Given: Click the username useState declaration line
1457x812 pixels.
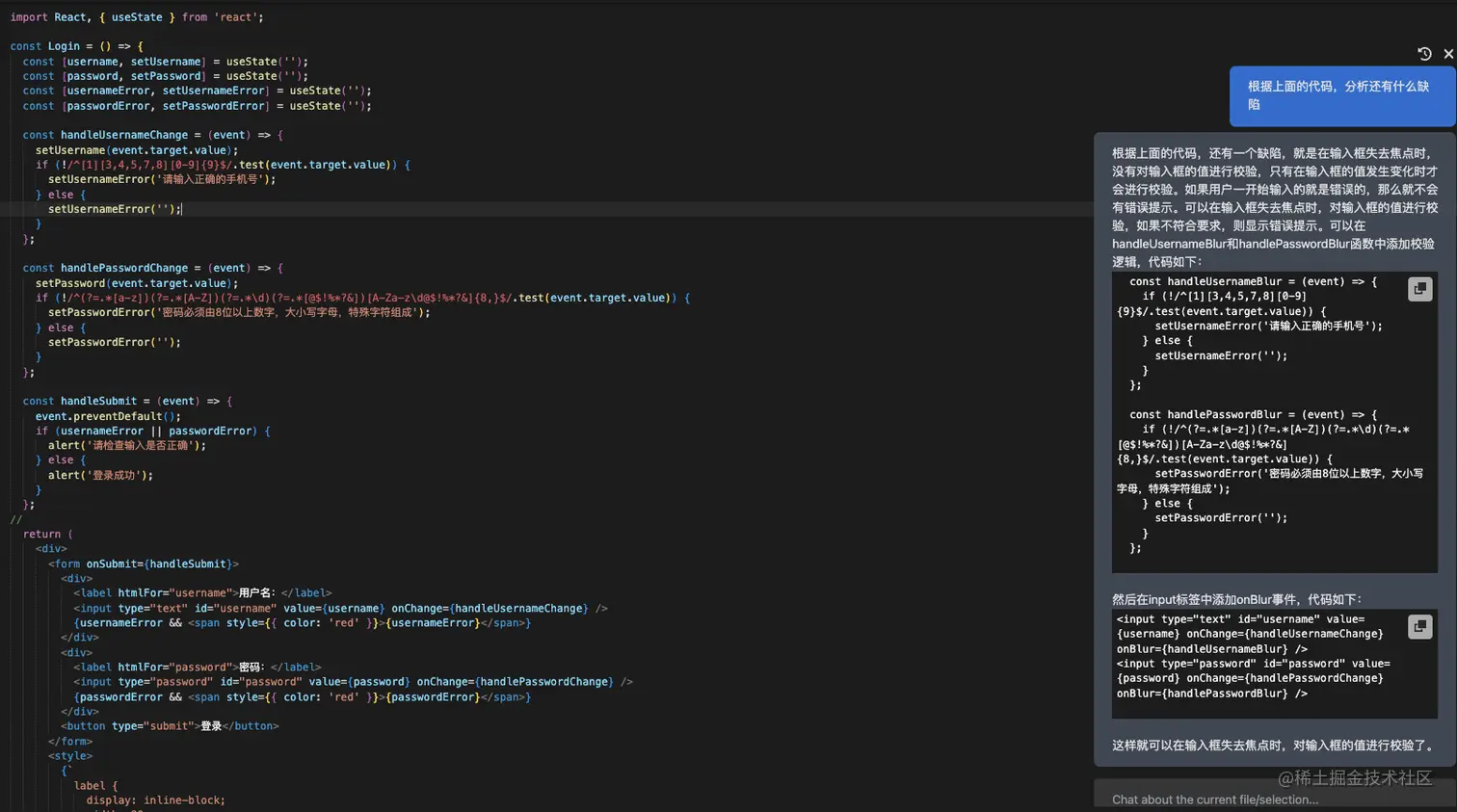Looking at the screenshot, I should pos(166,62).
